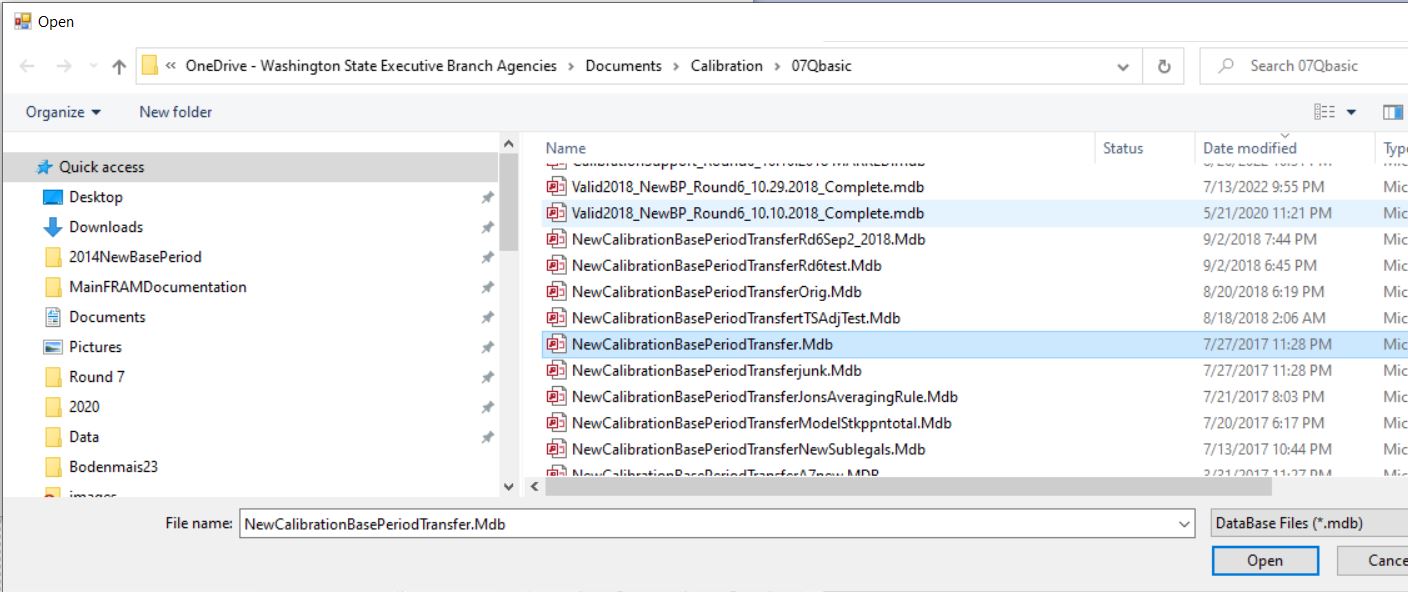Open Data folder in navigation pane

coord(84,437)
